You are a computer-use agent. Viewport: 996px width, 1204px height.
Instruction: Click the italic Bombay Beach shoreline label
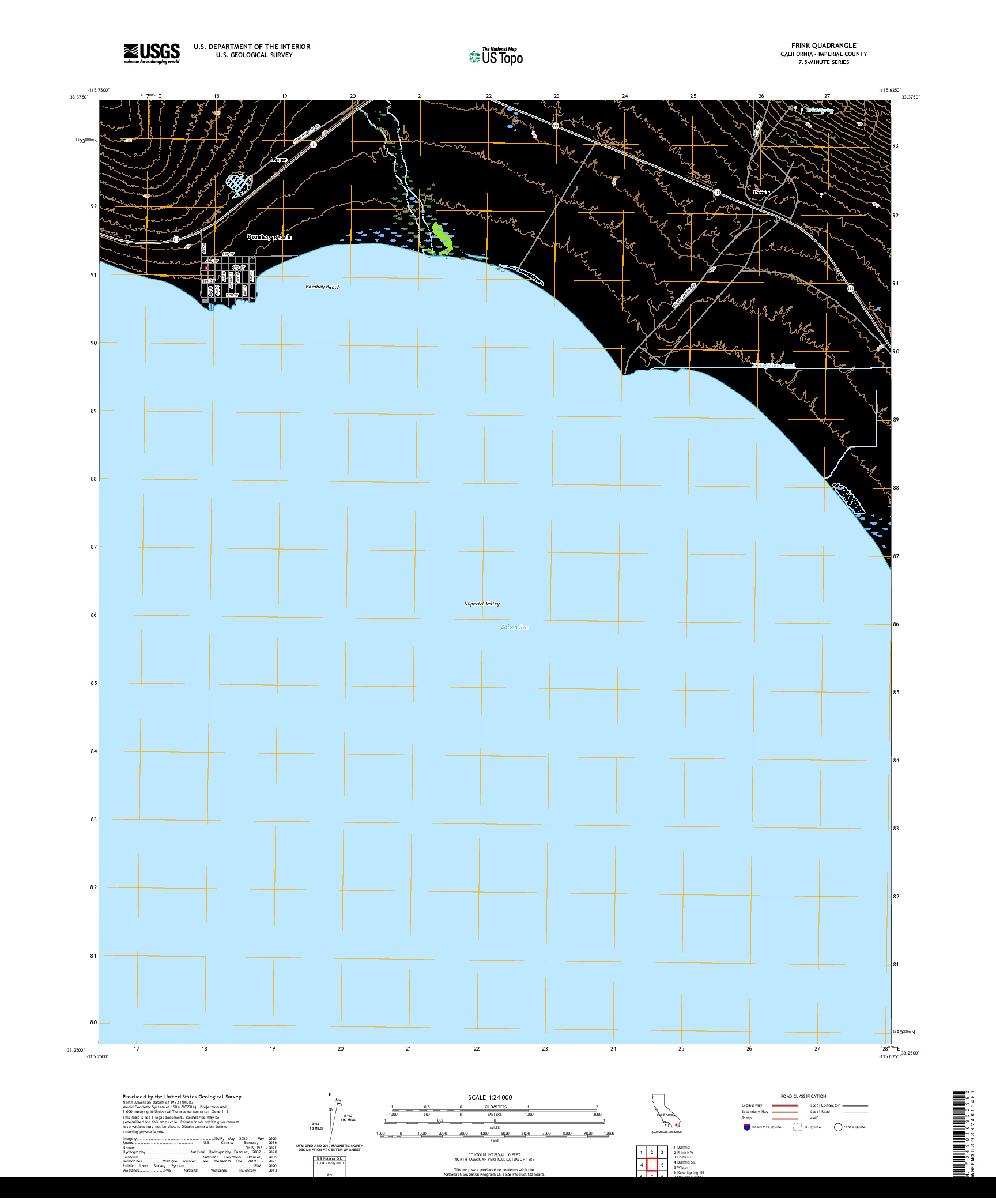(x=323, y=287)
